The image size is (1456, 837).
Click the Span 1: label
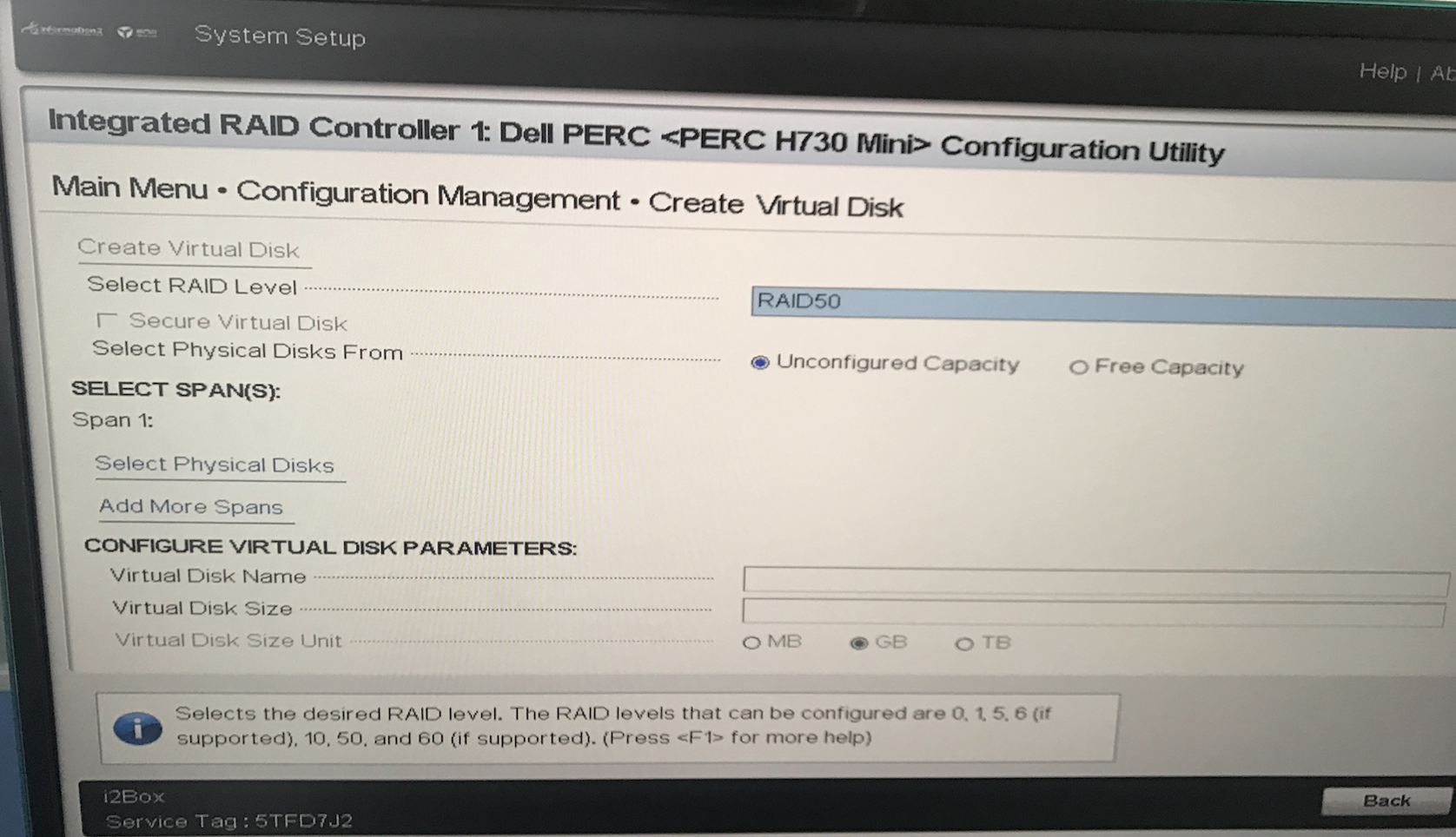click(x=112, y=420)
